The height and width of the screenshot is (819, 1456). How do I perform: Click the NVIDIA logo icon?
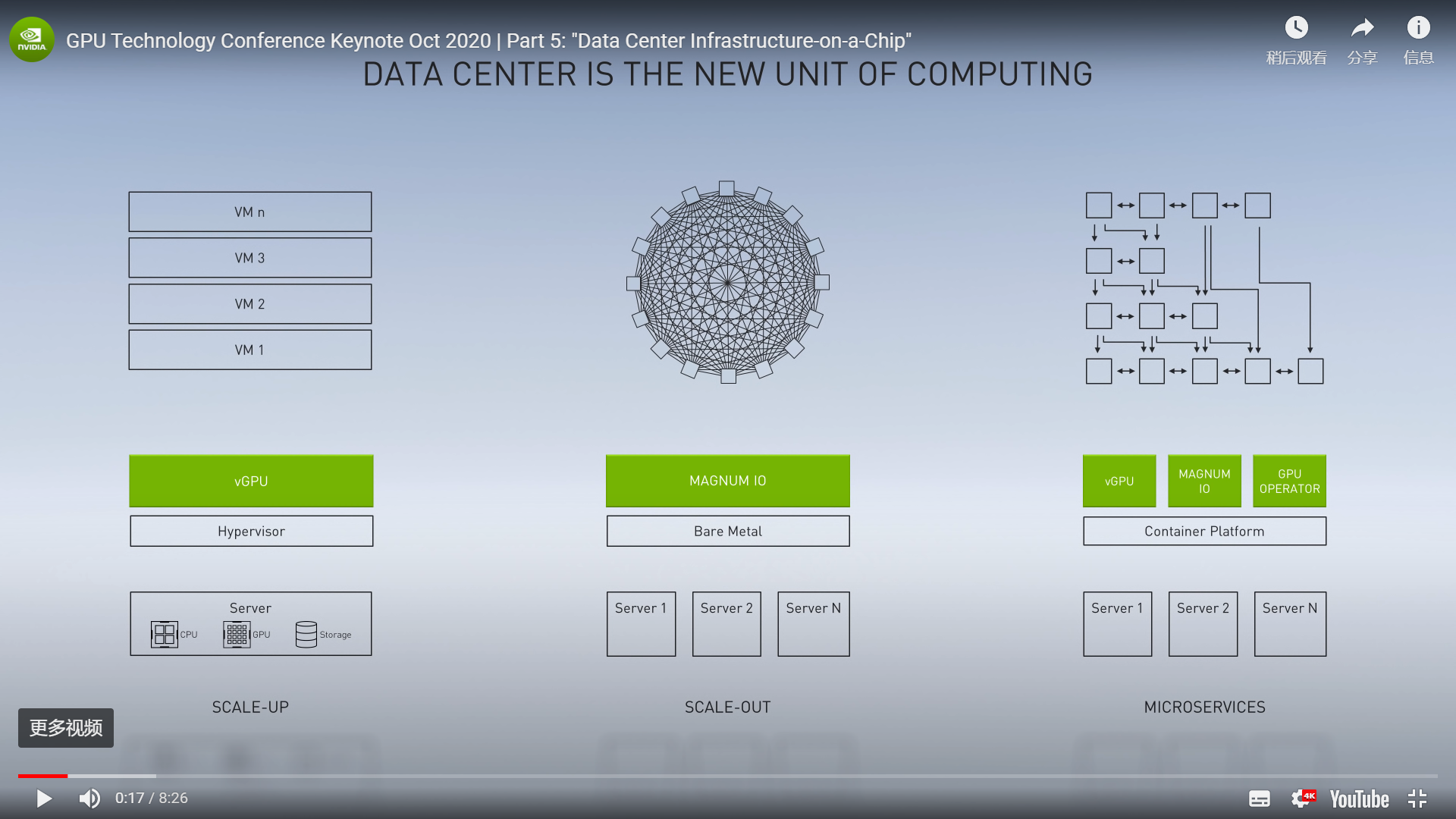pos(34,40)
